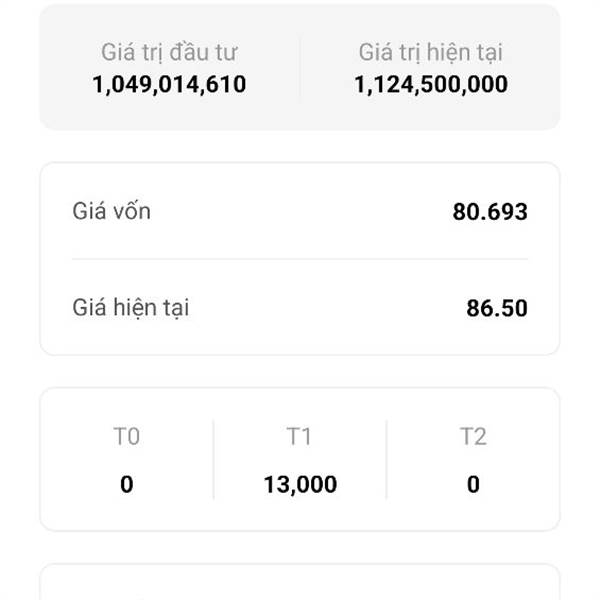Click the divider between investment and current value
This screenshot has height=600, width=600.
[x=300, y=68]
